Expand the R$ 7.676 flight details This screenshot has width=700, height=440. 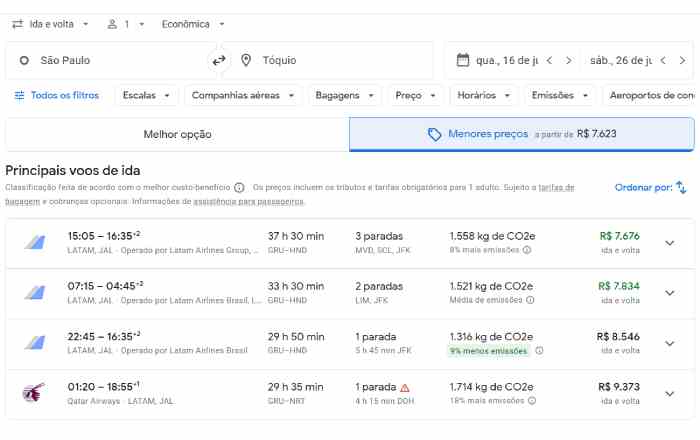point(669,243)
